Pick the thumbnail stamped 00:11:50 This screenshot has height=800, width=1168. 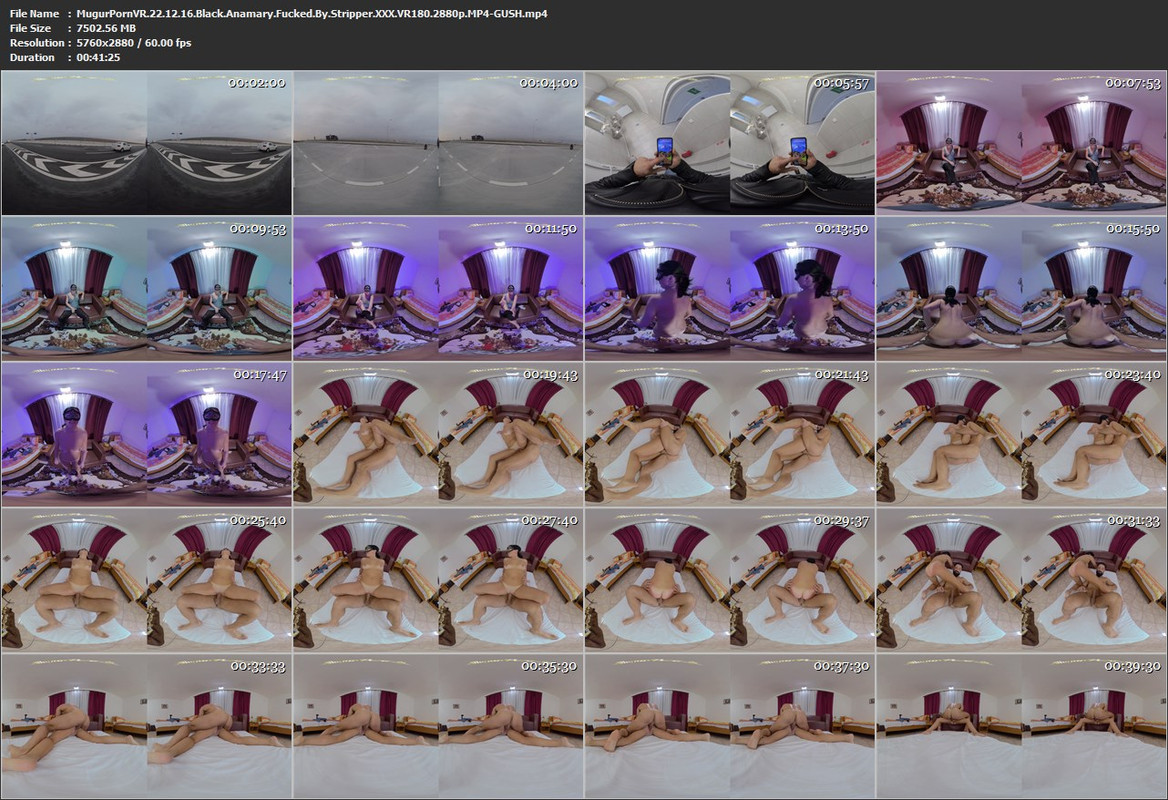click(438, 289)
